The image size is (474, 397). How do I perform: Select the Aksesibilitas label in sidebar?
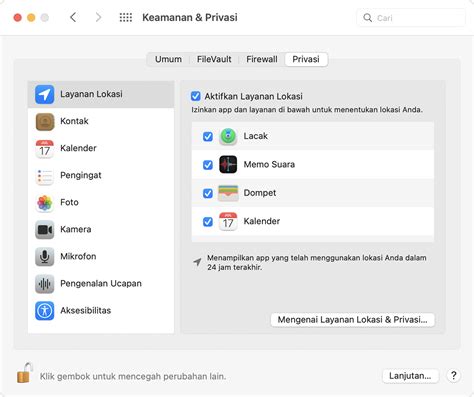point(86,310)
